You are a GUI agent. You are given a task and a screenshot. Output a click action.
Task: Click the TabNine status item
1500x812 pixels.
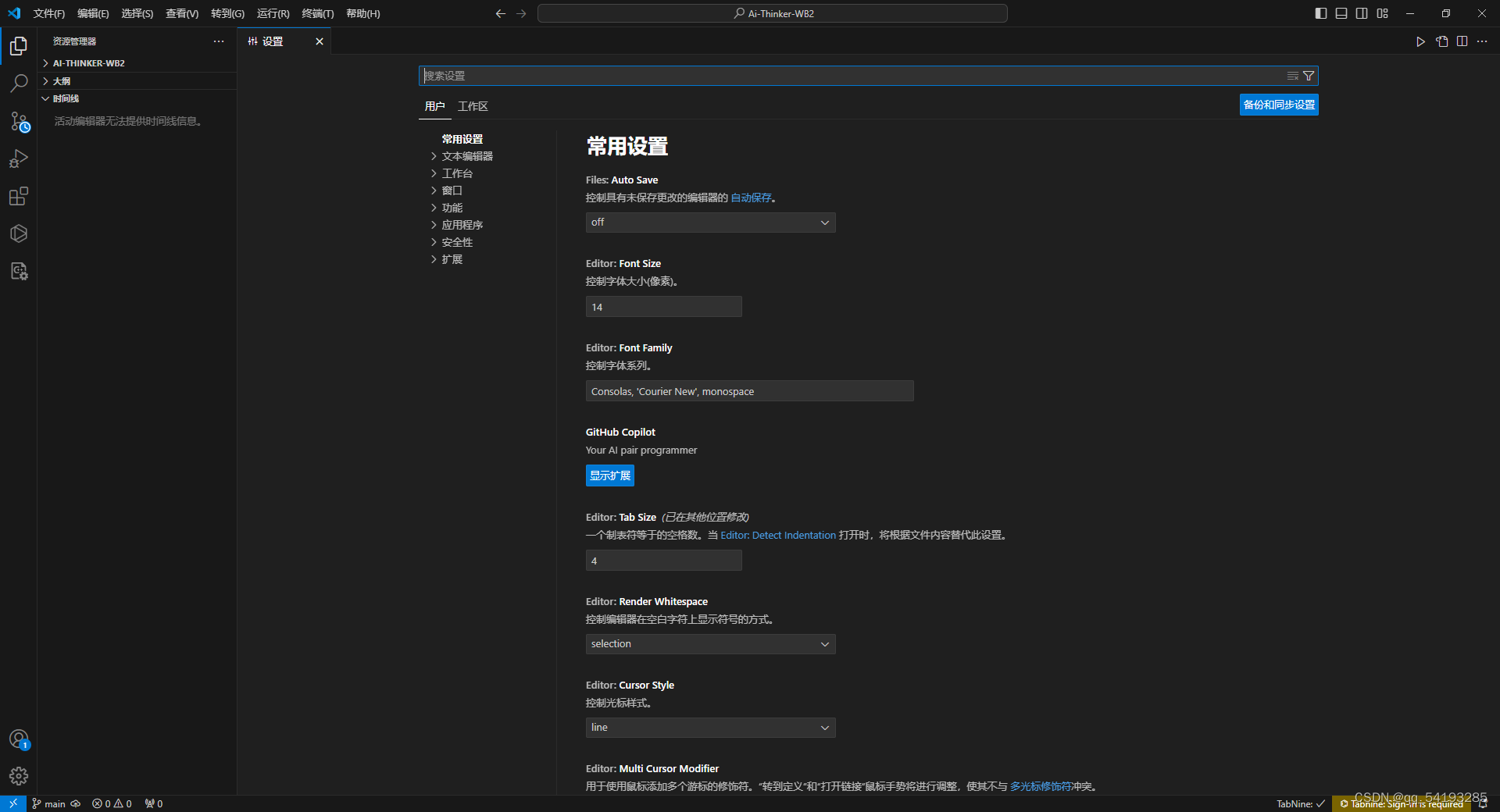coord(1301,803)
